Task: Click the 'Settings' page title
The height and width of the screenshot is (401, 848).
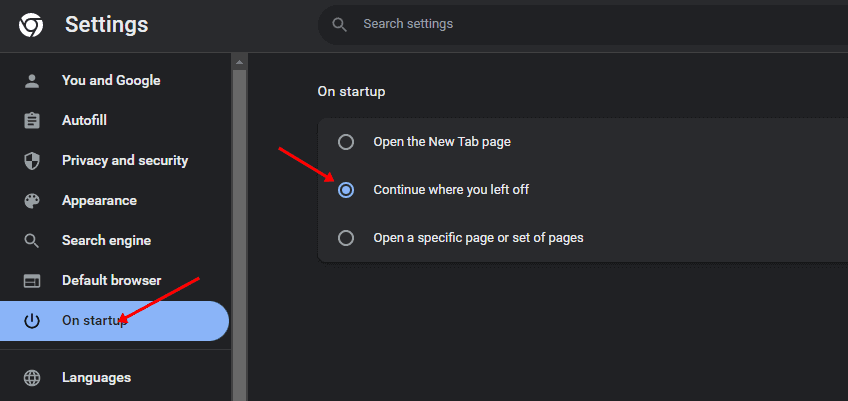Action: coord(106,24)
